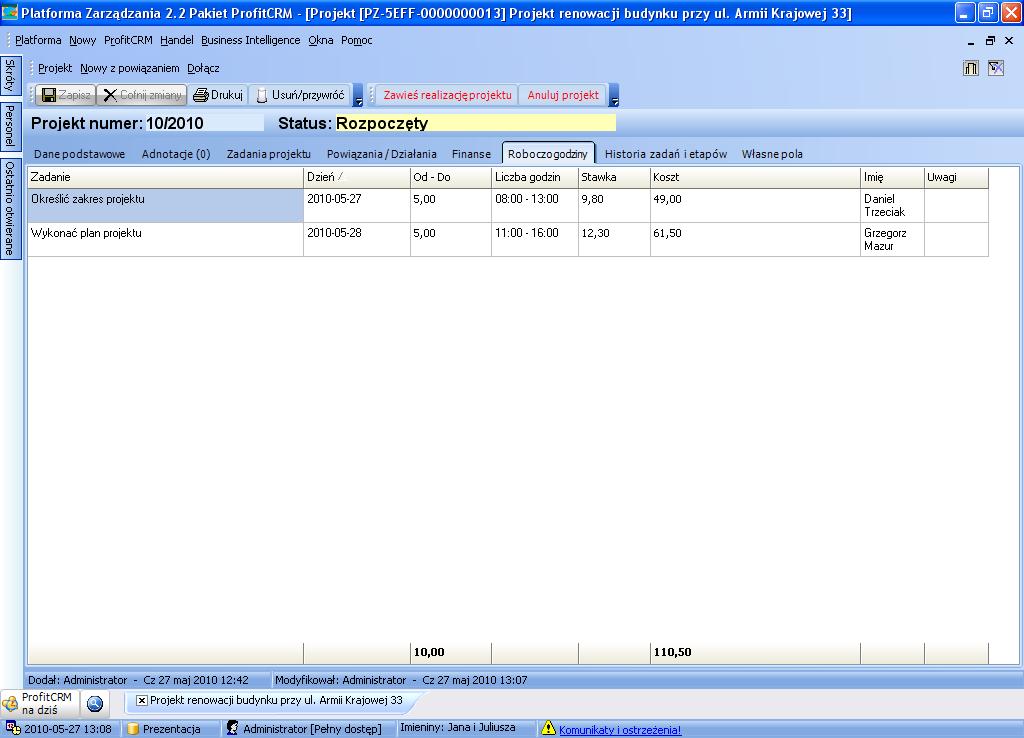
Task: Switch to the Finanse tab
Action: 471,154
